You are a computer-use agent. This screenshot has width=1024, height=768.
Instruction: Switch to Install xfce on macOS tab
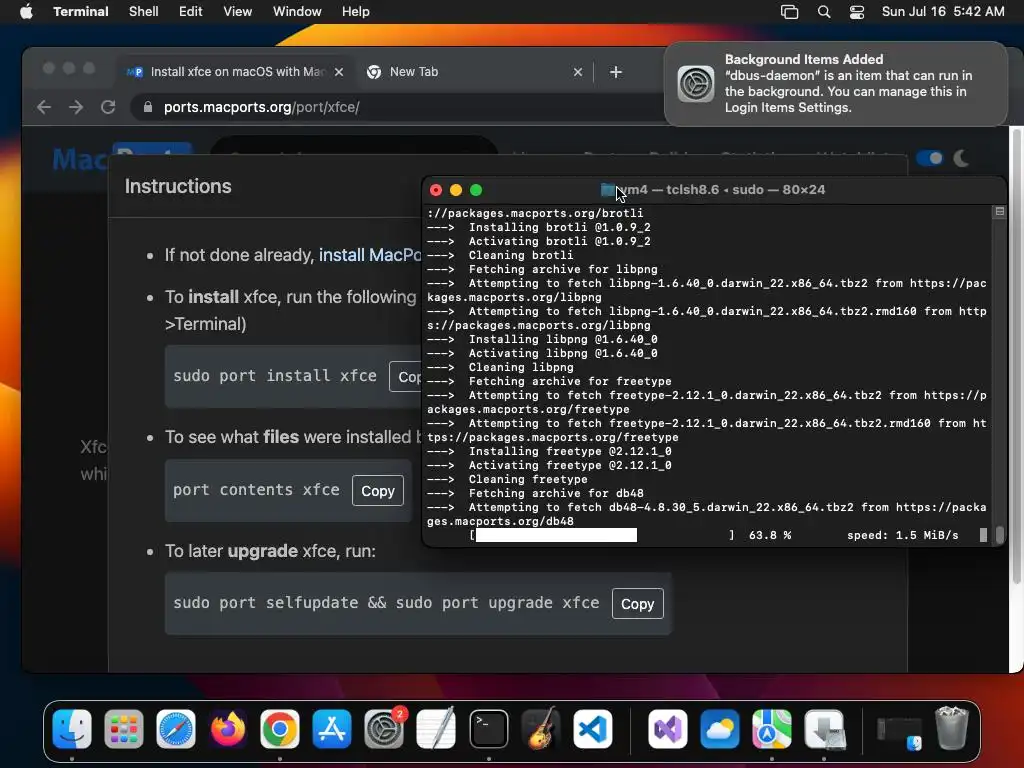tap(235, 72)
